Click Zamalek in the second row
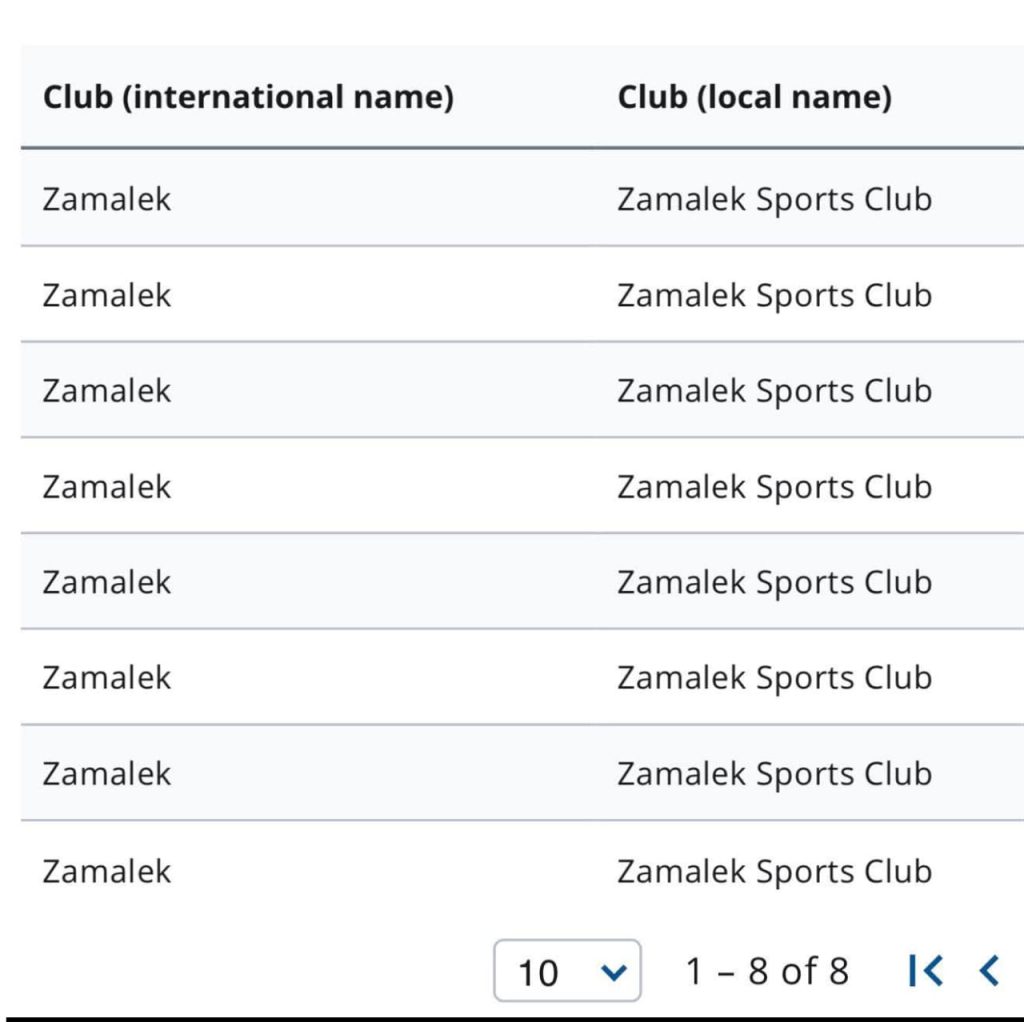Viewport: 1024px width, 1022px height. (106, 295)
